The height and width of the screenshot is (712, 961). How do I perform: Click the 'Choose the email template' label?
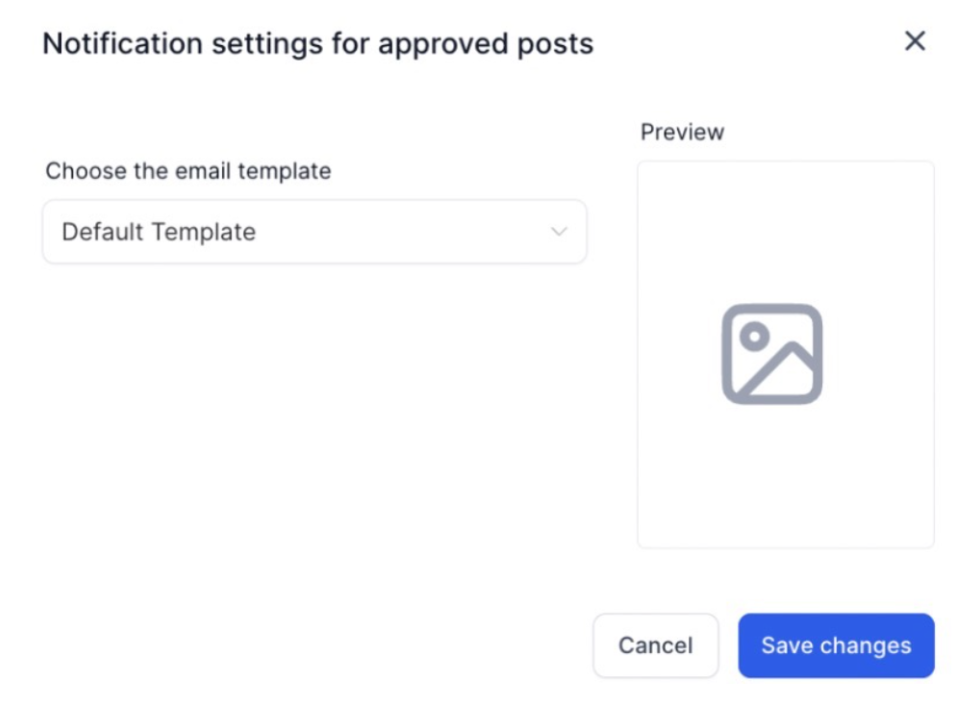[x=188, y=171]
